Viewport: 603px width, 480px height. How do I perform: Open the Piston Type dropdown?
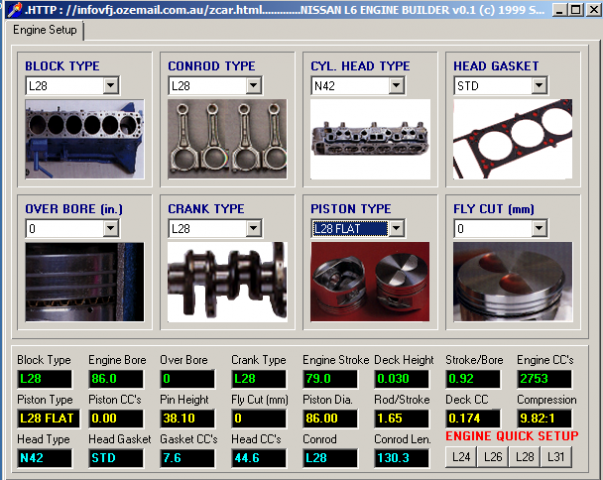395,229
